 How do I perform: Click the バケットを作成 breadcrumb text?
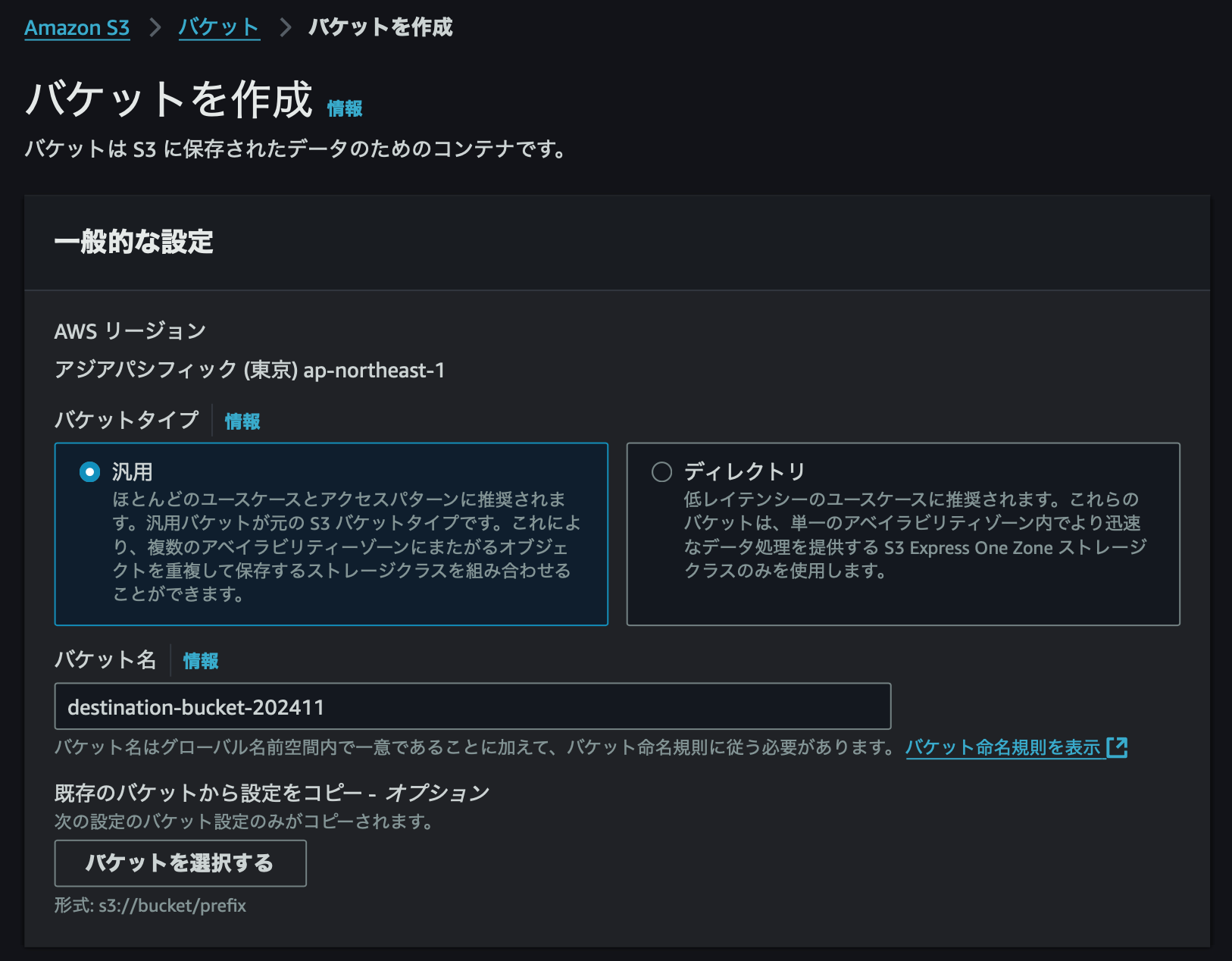coord(379,27)
